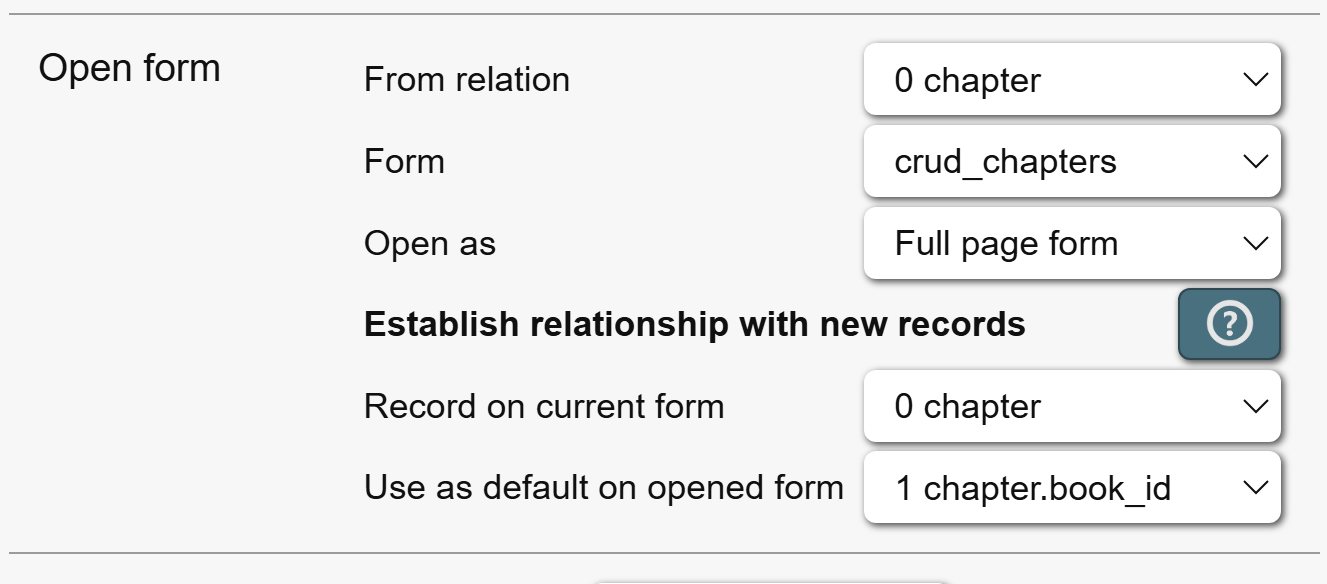Screen dimensions: 1327x584
Task: Open the help for establishing relationships
Action: pos(1229,324)
